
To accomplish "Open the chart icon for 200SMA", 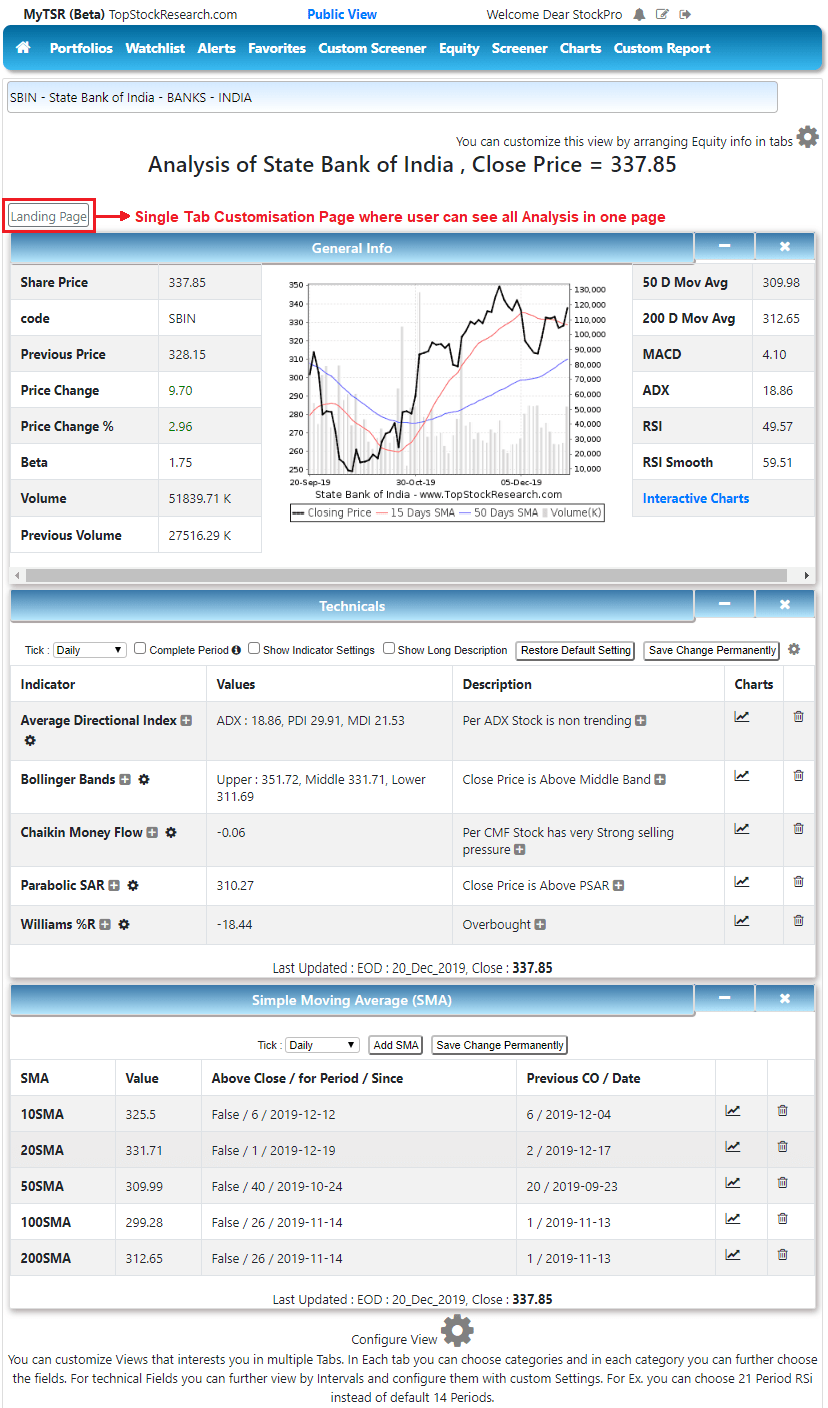I will click(x=732, y=1254).
